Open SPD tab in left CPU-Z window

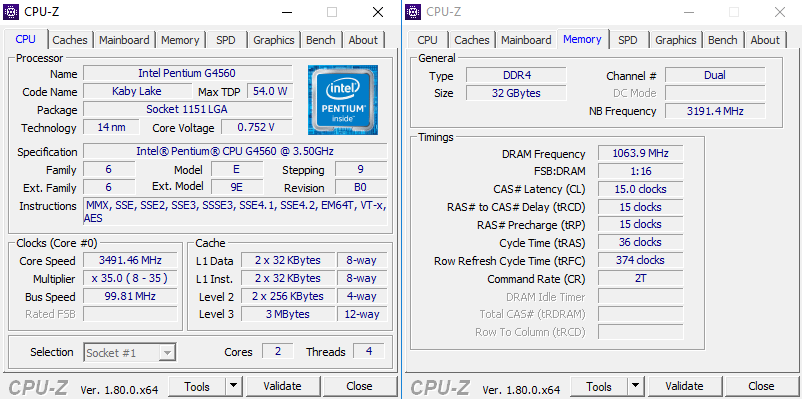(x=226, y=40)
